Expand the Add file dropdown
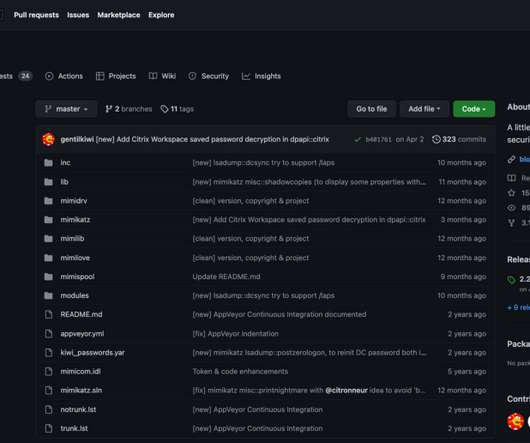Screen dimensions: 530x443 point(424,109)
